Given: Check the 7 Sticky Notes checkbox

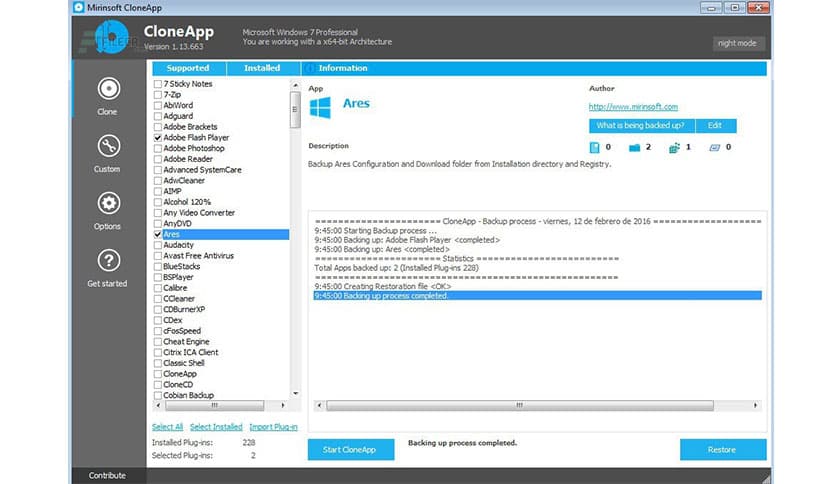Looking at the screenshot, I should pos(158,84).
